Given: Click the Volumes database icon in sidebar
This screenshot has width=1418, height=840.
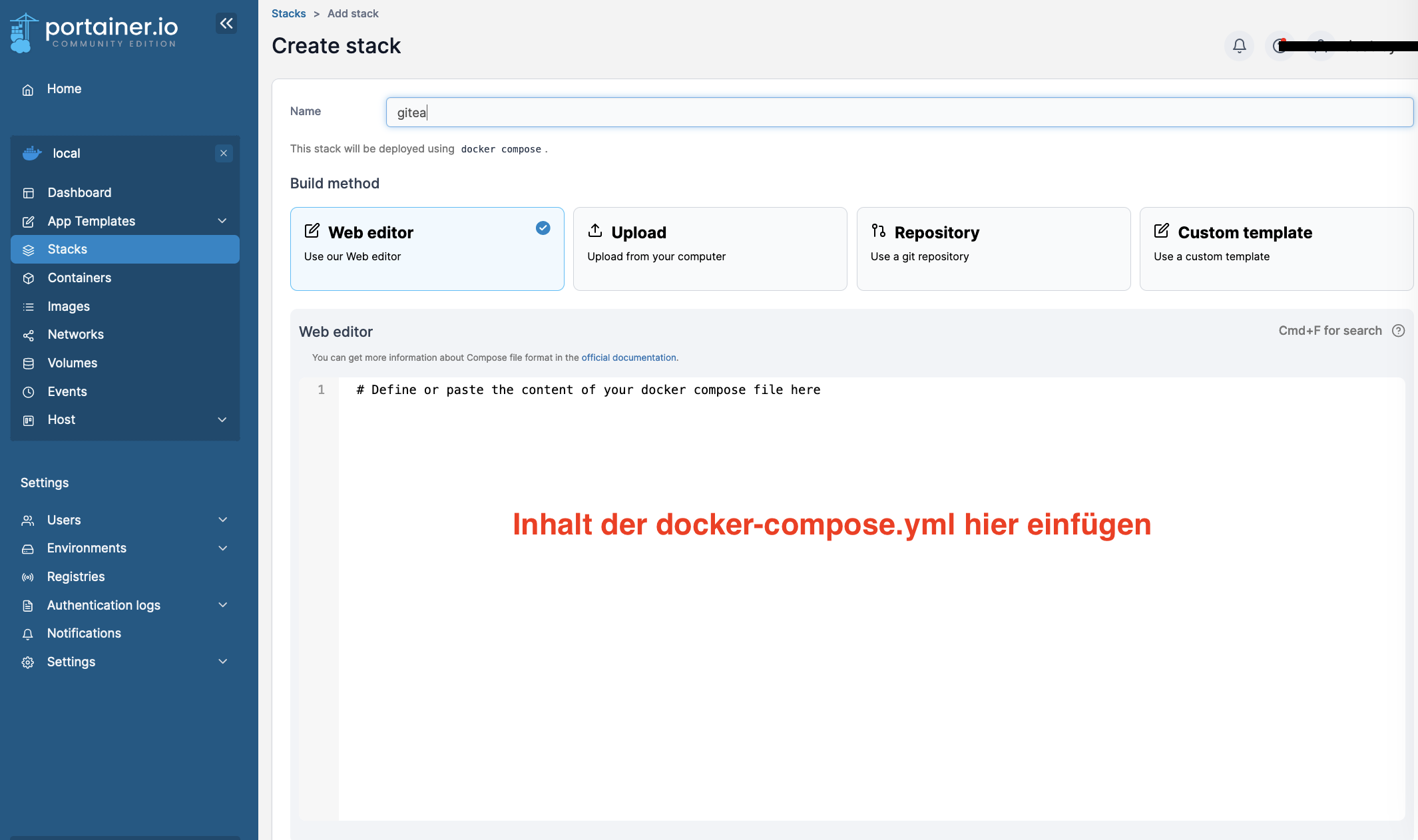Looking at the screenshot, I should pyautogui.click(x=29, y=363).
